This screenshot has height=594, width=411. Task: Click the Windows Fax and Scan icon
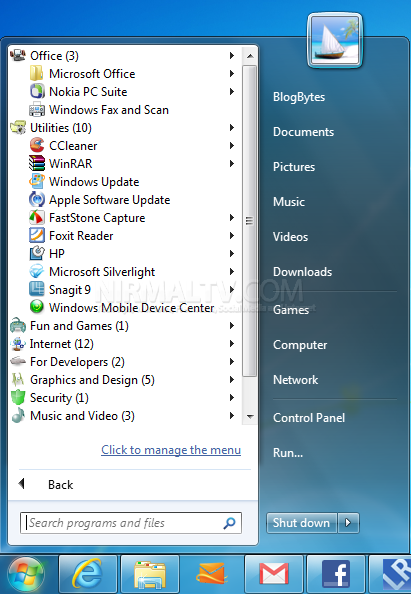click(37, 110)
